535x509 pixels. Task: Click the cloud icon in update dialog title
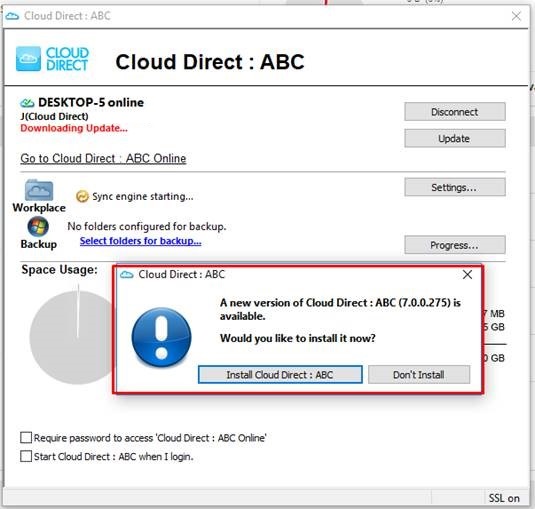point(127,275)
